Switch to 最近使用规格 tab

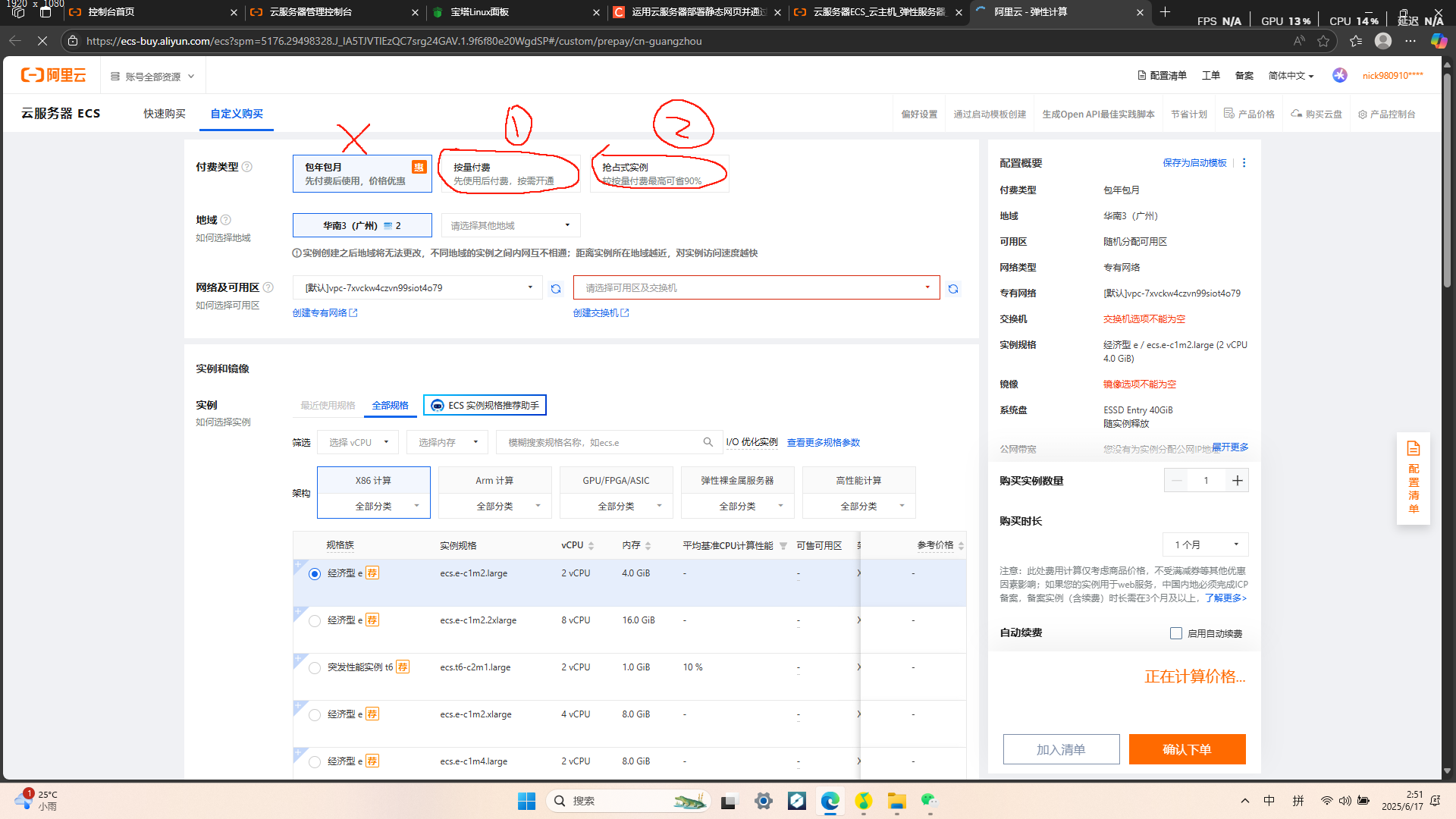pyautogui.click(x=328, y=406)
